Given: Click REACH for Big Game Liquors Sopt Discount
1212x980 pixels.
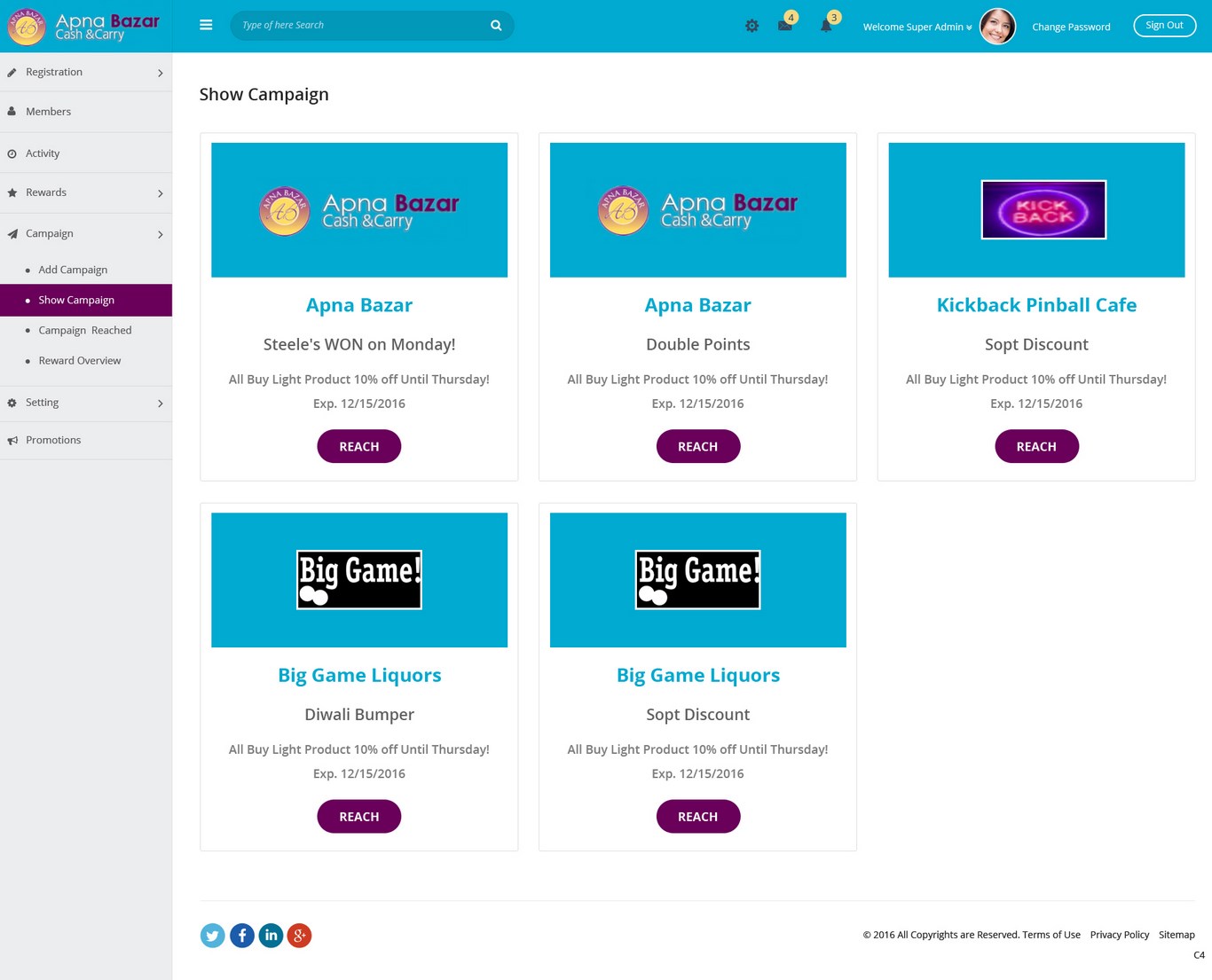Looking at the screenshot, I should 698,816.
